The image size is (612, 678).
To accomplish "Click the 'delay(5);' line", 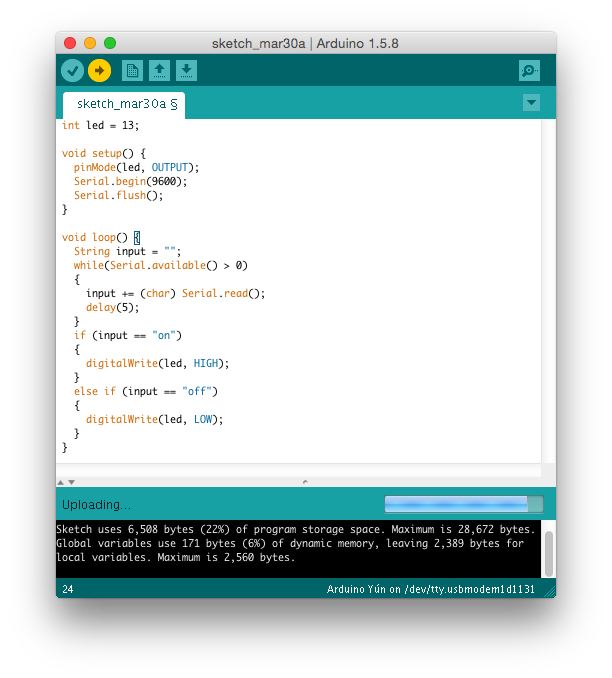I will 112,307.
